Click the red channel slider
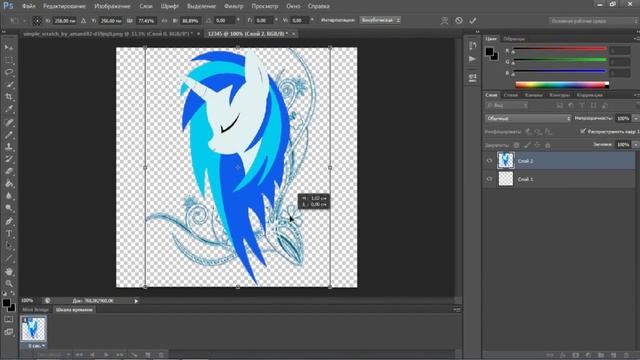This screenshot has width=640, height=360. click(560, 49)
